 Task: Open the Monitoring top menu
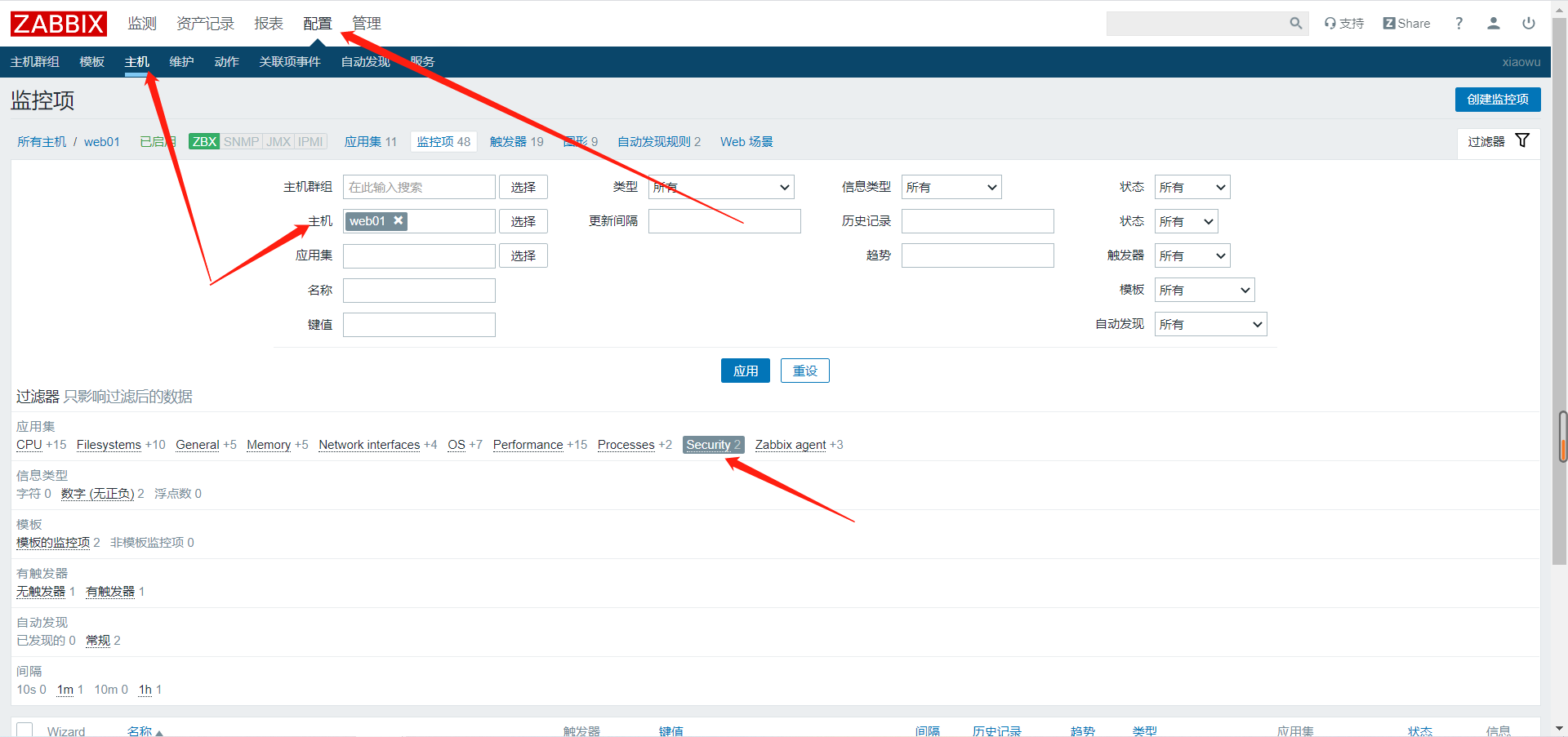141,24
